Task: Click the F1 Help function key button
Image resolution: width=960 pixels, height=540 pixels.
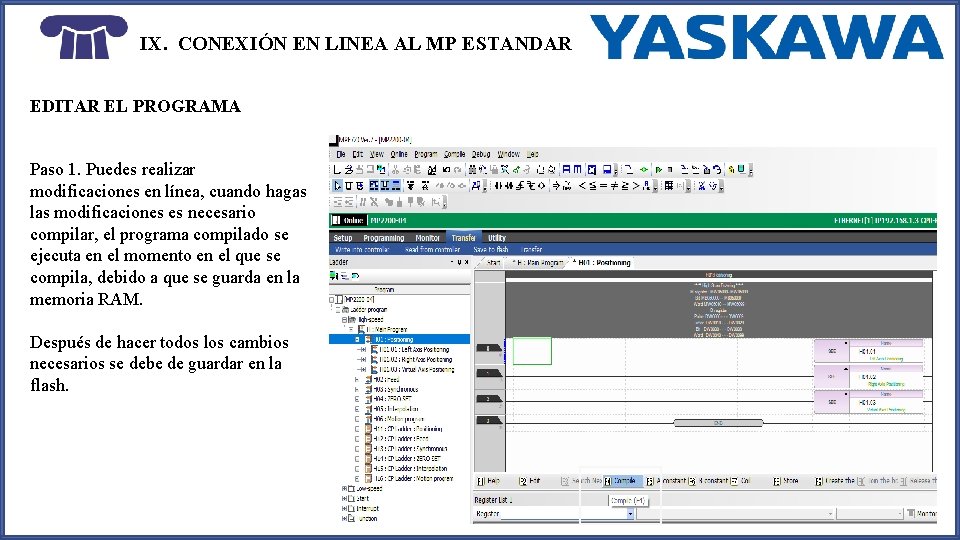Action: pyautogui.click(x=489, y=481)
